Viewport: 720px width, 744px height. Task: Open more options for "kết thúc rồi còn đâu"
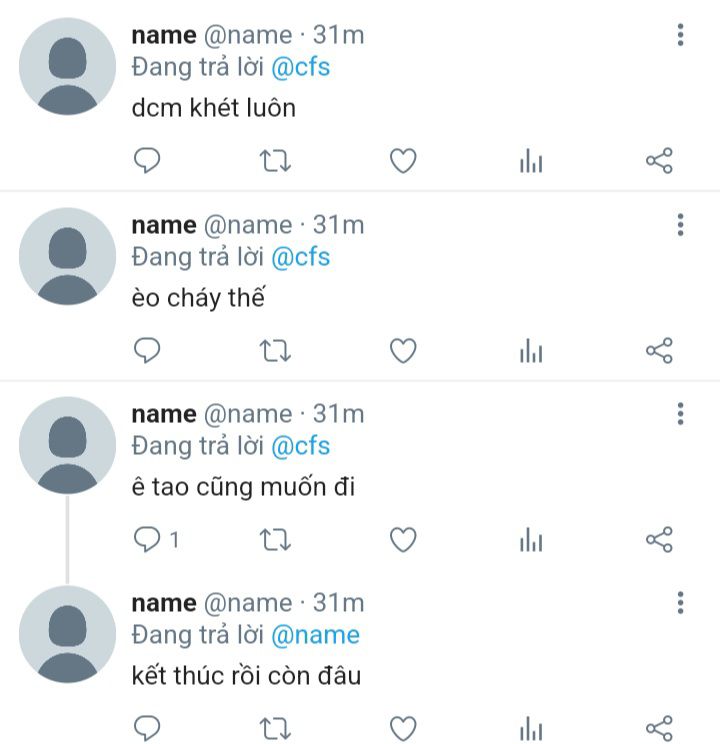[680, 603]
